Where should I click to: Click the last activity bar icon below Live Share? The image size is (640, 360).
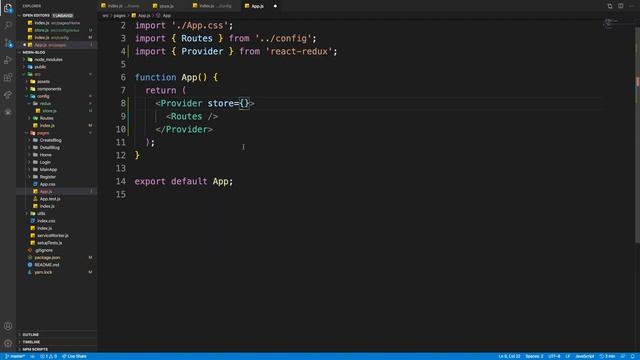click(8, 112)
